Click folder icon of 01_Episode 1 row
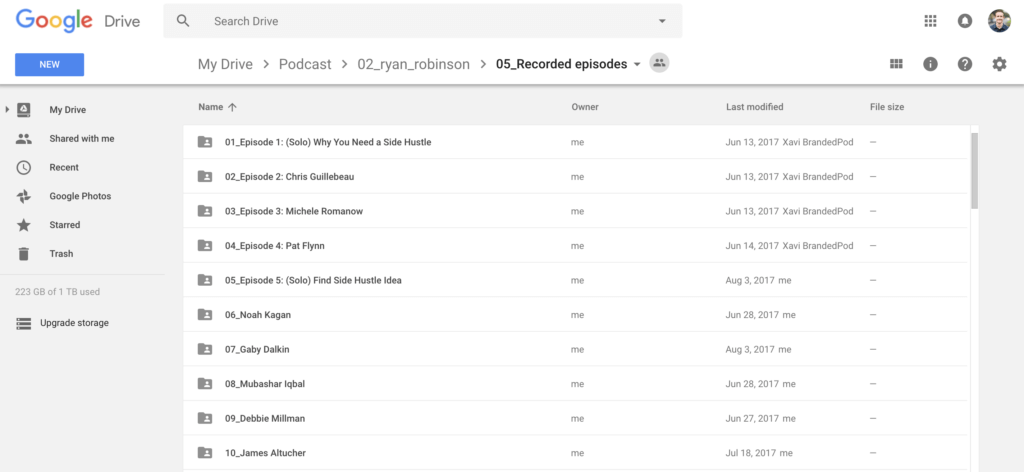1024x472 pixels. (x=205, y=142)
